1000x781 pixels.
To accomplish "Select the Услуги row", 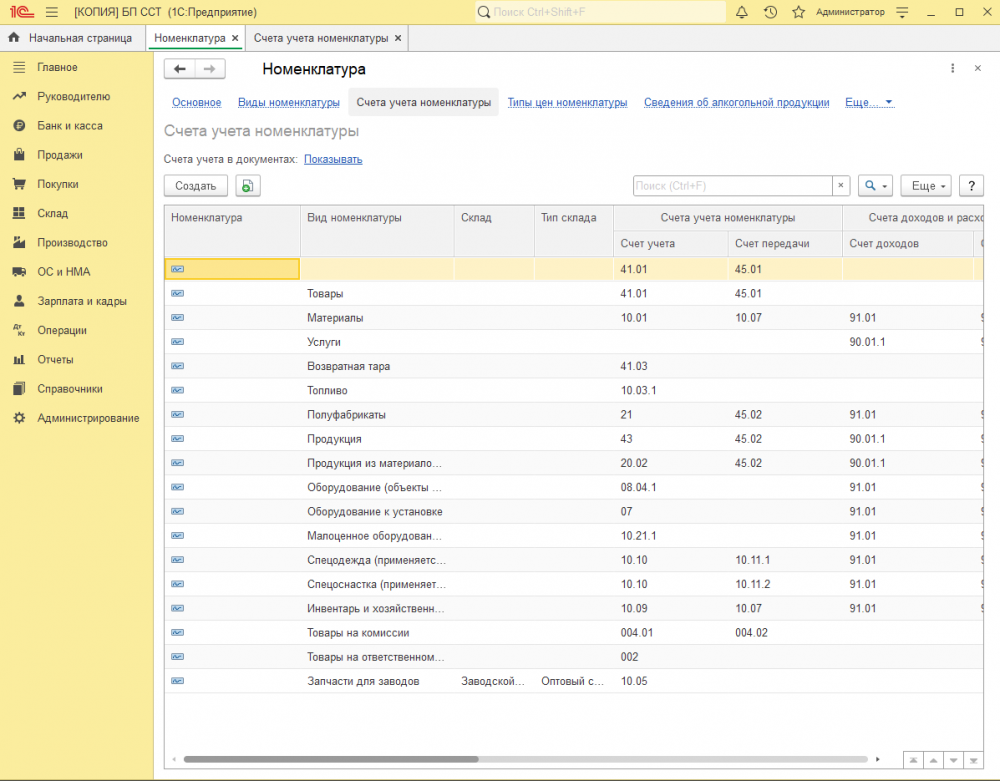I will [573, 342].
